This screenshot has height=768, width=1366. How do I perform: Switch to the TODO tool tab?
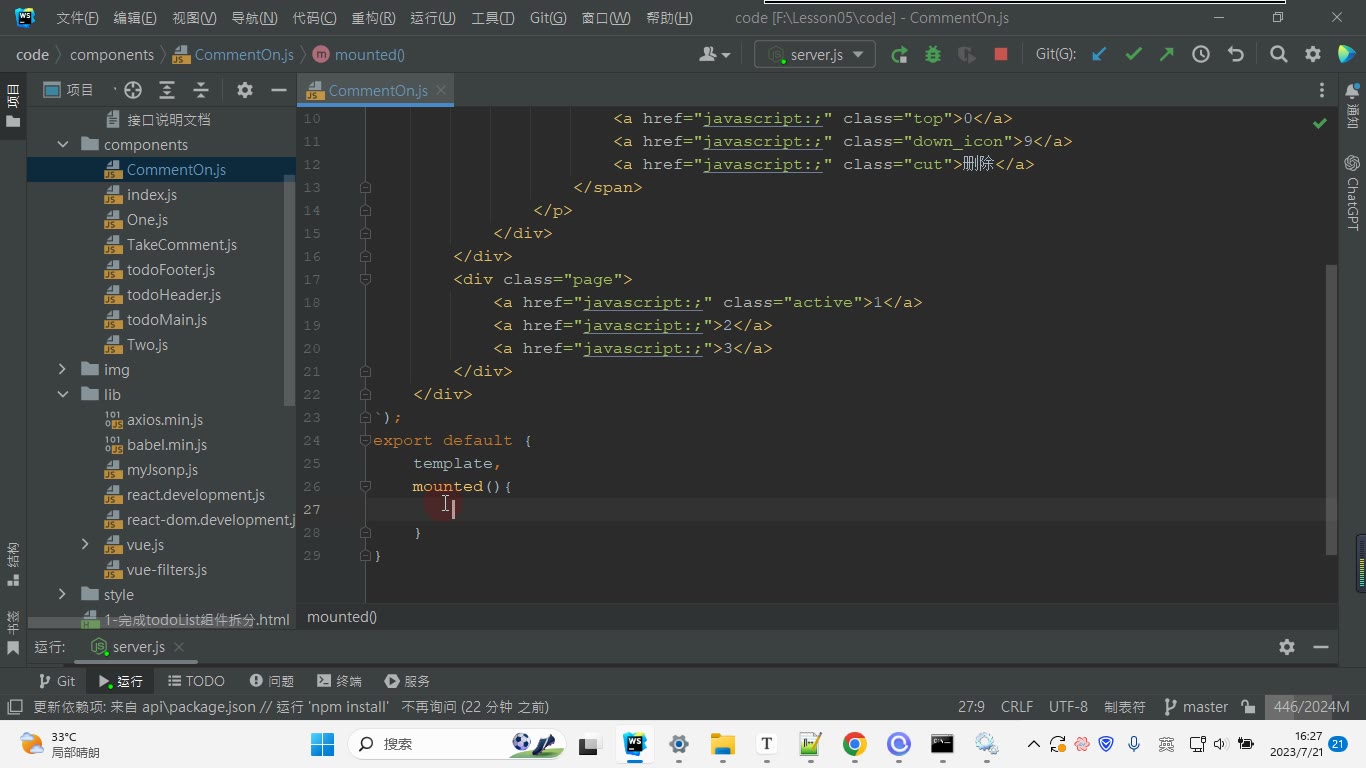196,681
